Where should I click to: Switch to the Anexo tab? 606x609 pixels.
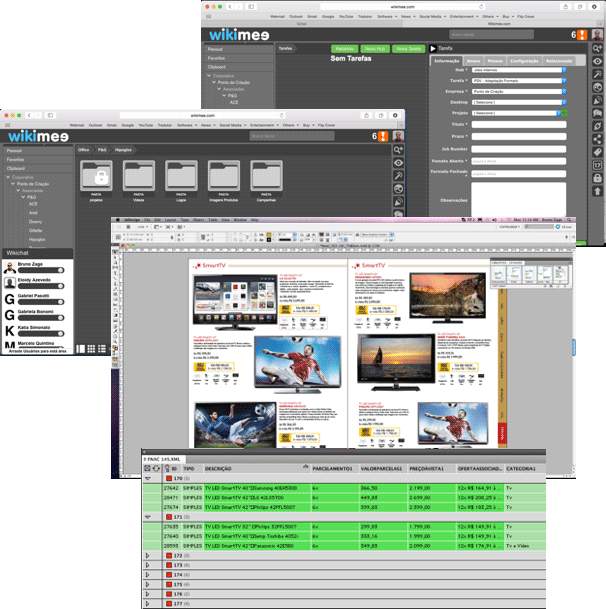(474, 61)
